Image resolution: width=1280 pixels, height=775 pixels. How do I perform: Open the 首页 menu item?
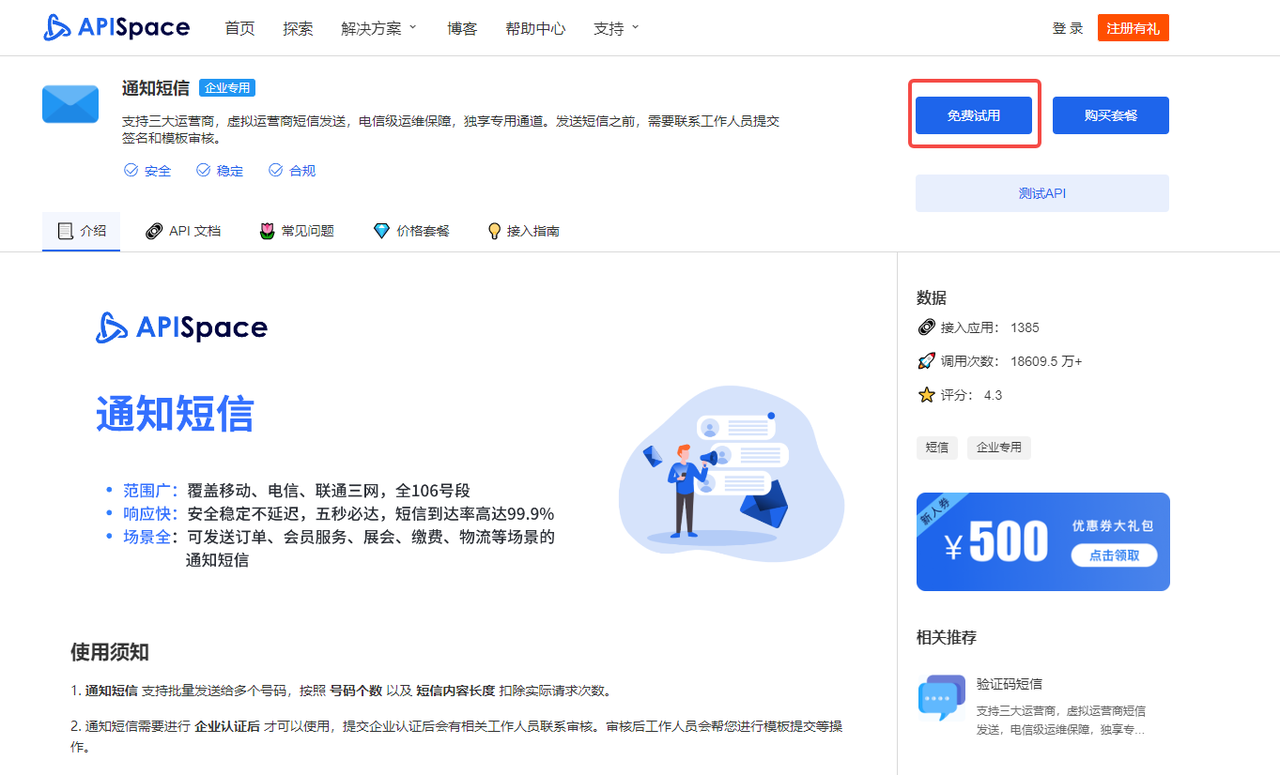coord(239,28)
